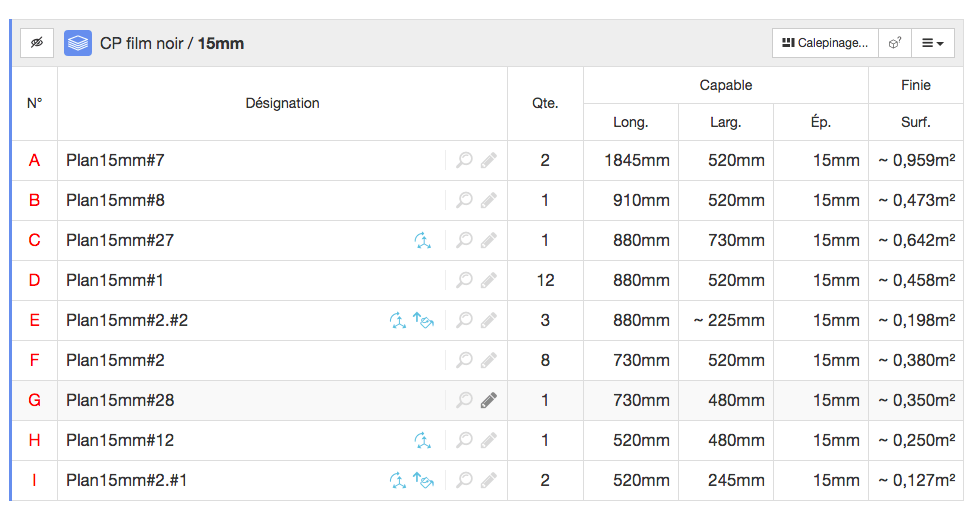
Task: Sort by the Qte. column header
Action: pyautogui.click(x=545, y=103)
